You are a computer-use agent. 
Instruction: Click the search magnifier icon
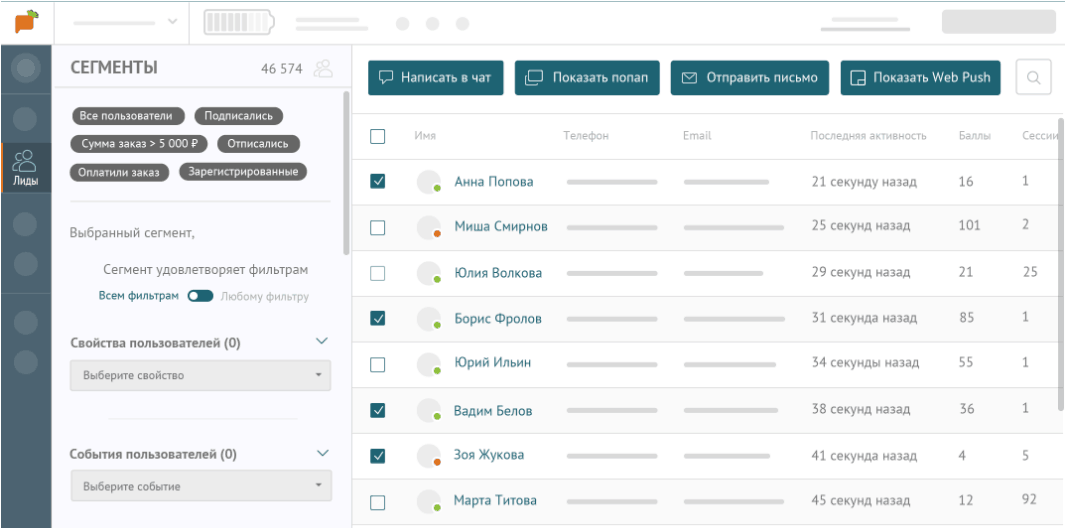click(x=1034, y=77)
